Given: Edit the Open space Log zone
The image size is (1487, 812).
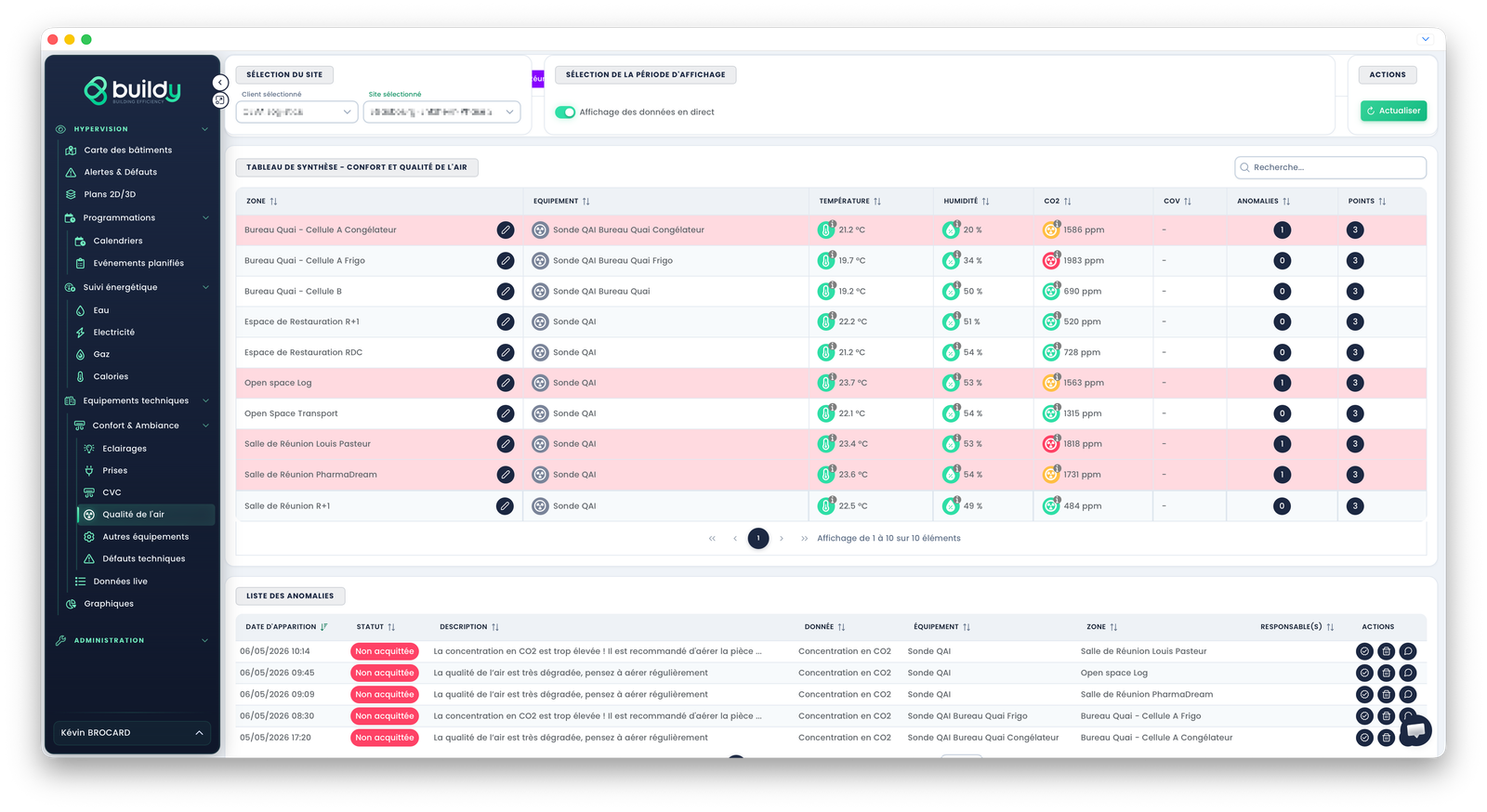Looking at the screenshot, I should [505, 383].
